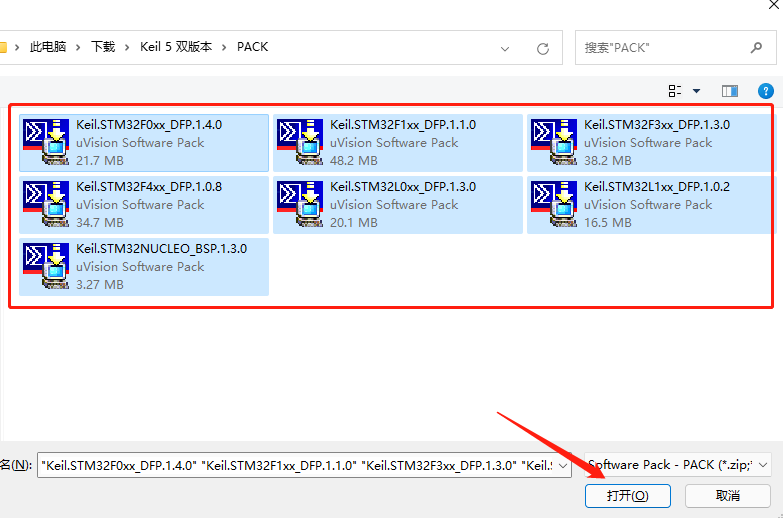Click PACK breadcrumb in address bar

pyautogui.click(x=252, y=47)
